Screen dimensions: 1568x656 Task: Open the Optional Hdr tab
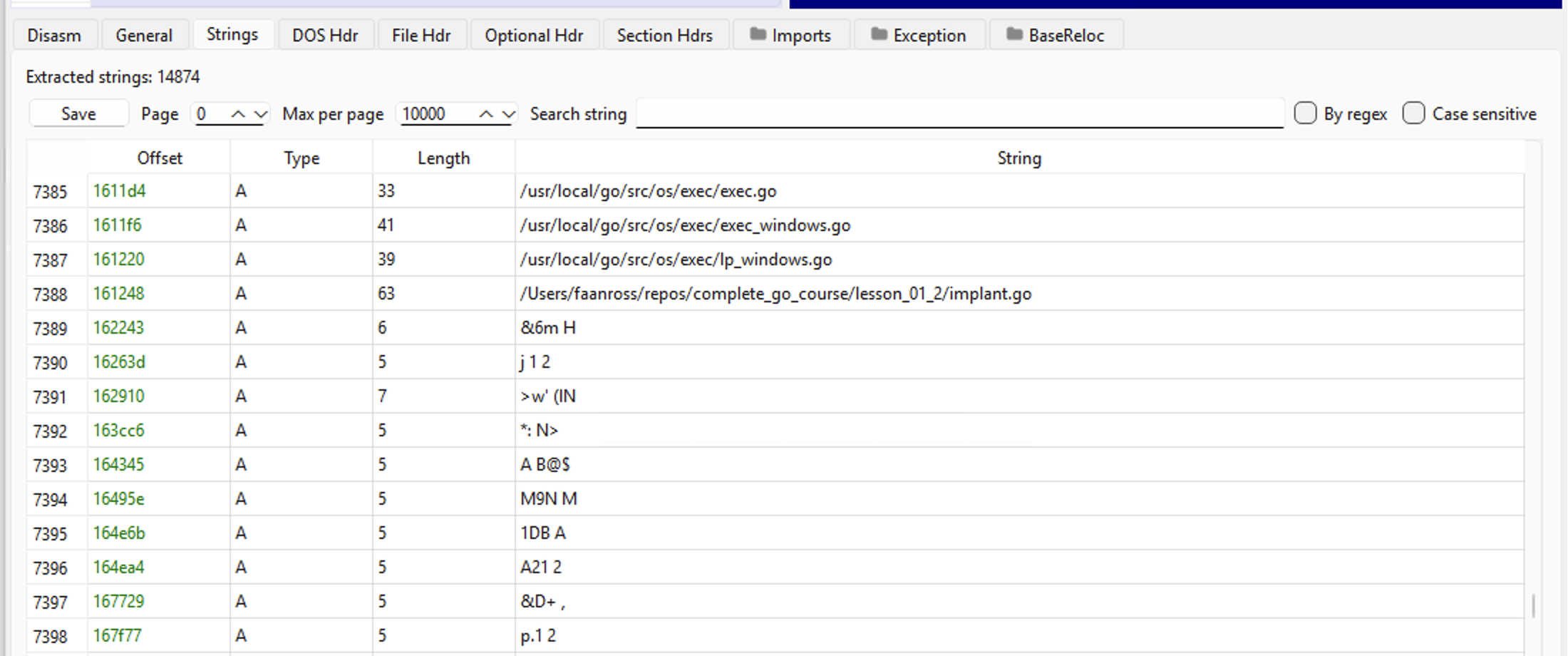pyautogui.click(x=534, y=35)
